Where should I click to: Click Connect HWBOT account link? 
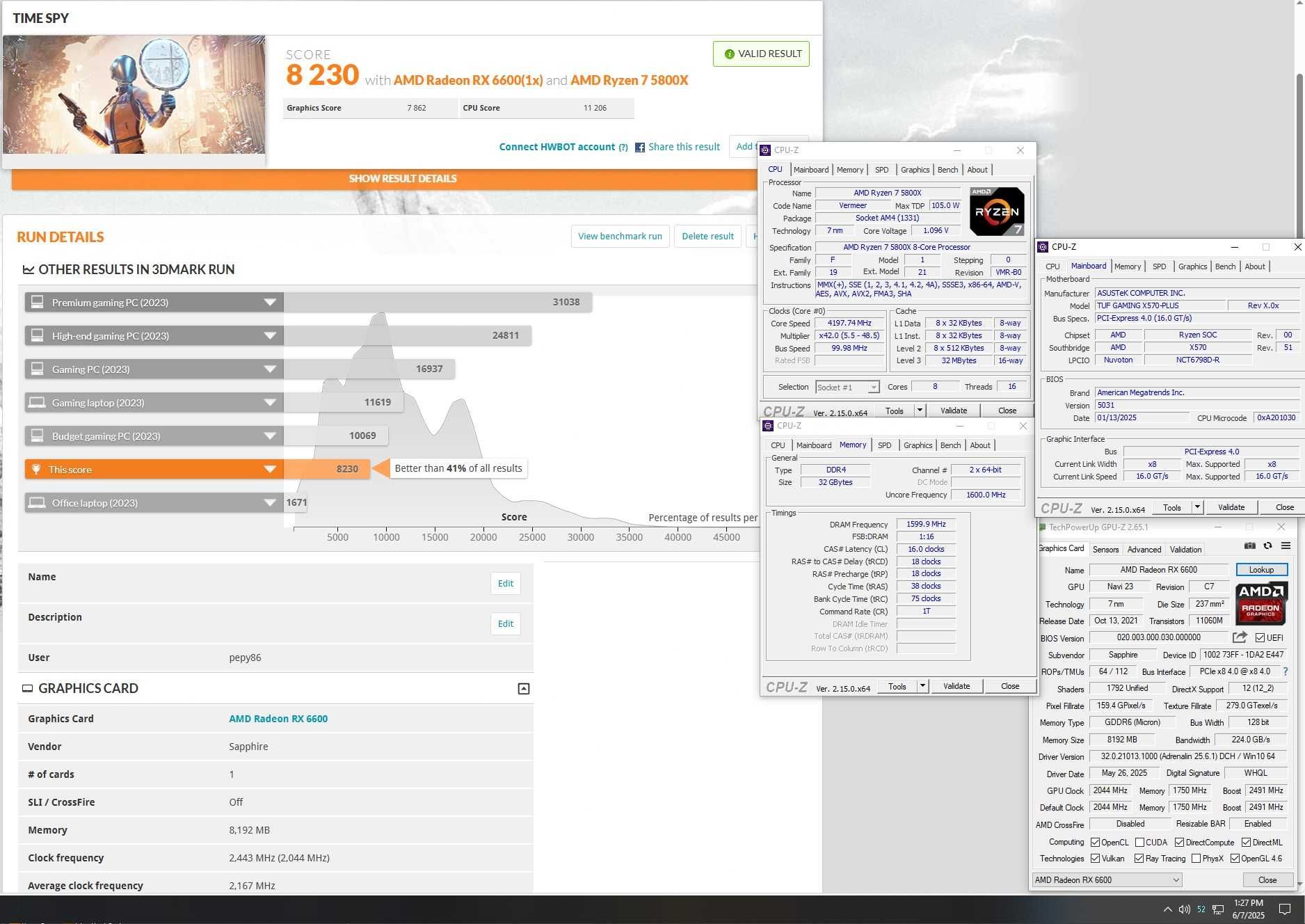pos(557,147)
